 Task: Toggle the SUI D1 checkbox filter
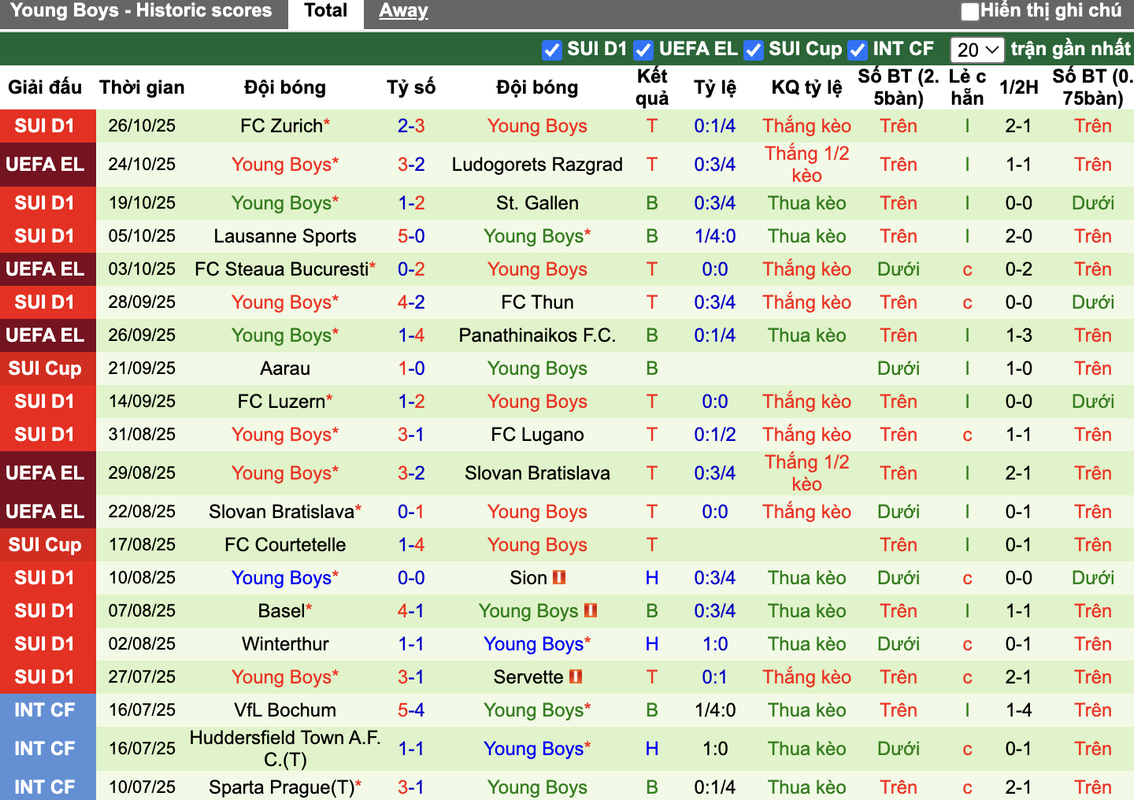[551, 50]
